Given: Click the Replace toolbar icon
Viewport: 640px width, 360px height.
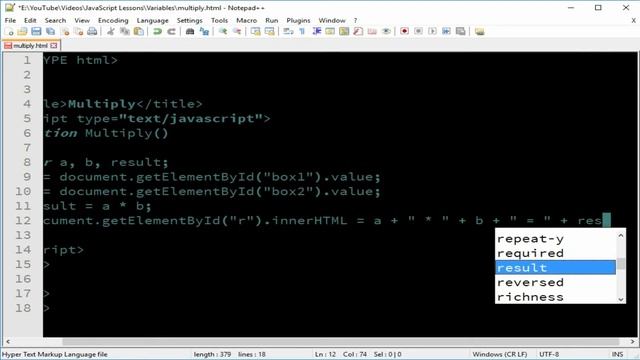Looking at the screenshot, I should click(x=204, y=31).
